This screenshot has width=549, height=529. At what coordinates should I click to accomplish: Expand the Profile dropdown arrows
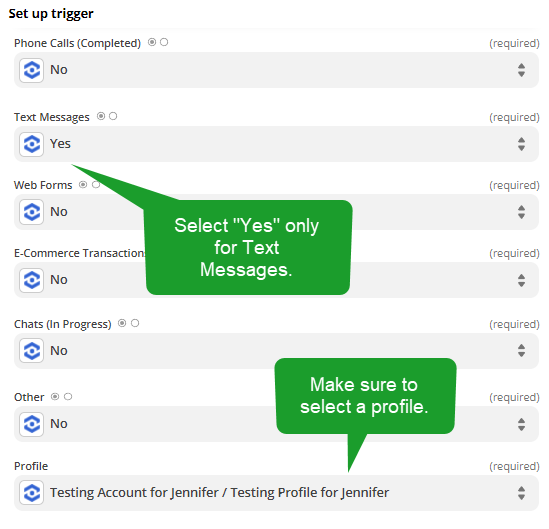pos(521,493)
